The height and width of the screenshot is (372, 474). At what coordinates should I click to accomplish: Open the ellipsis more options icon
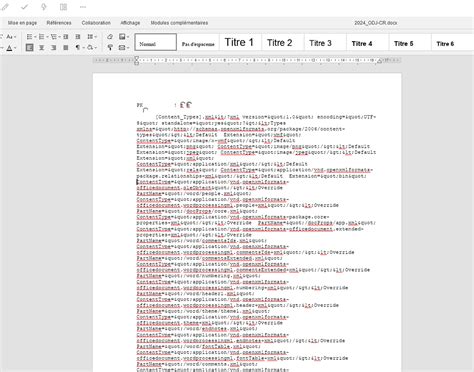83,7
